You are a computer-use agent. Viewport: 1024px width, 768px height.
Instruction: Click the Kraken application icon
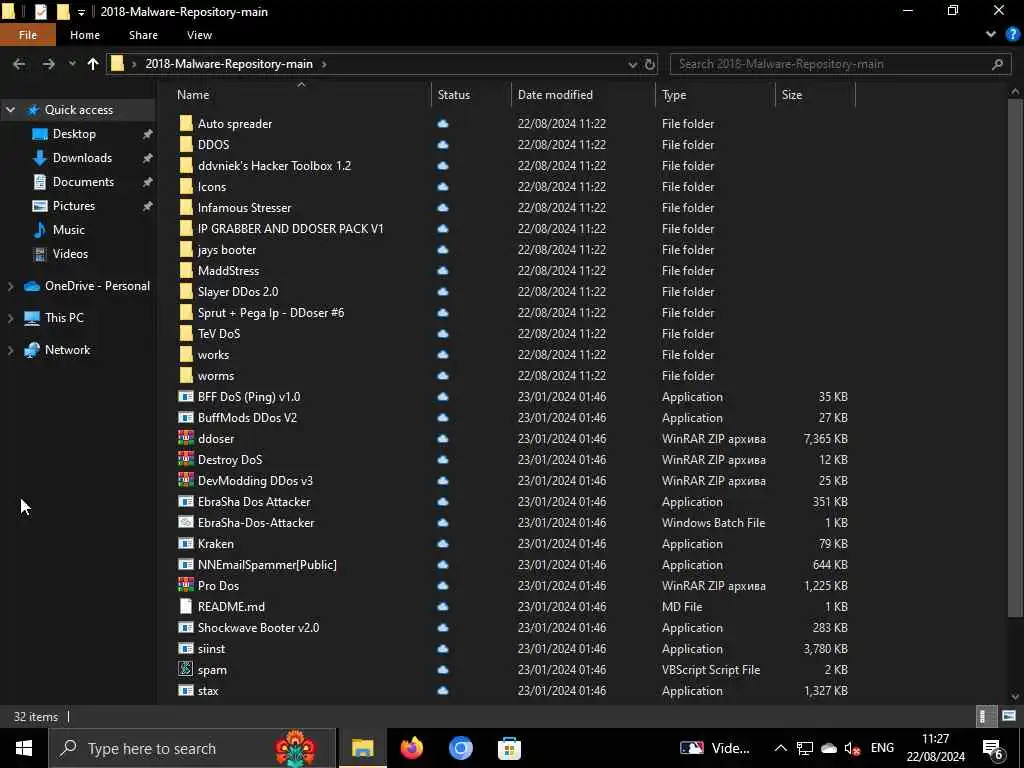tap(186, 543)
